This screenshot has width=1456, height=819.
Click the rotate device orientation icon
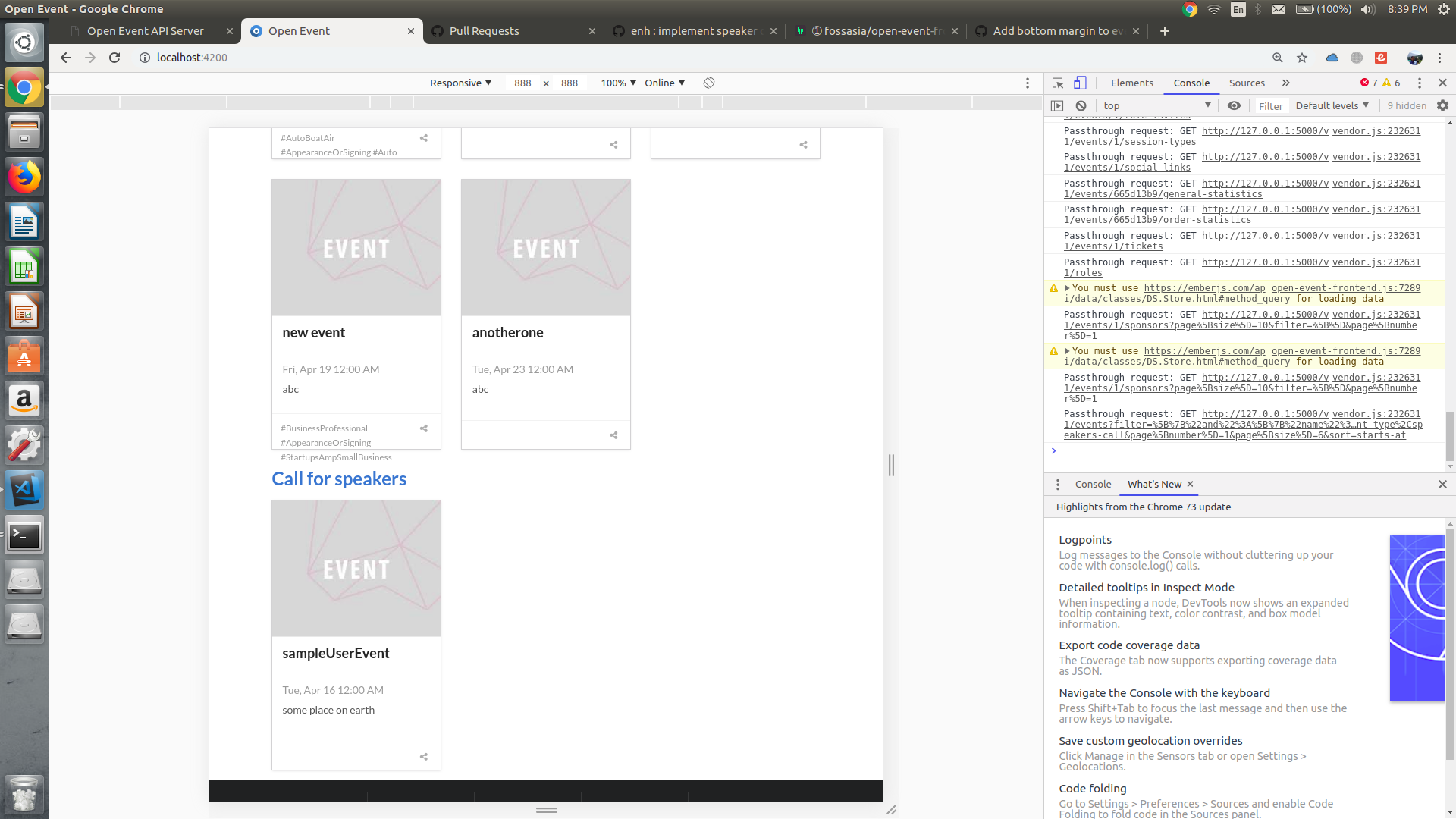point(709,83)
